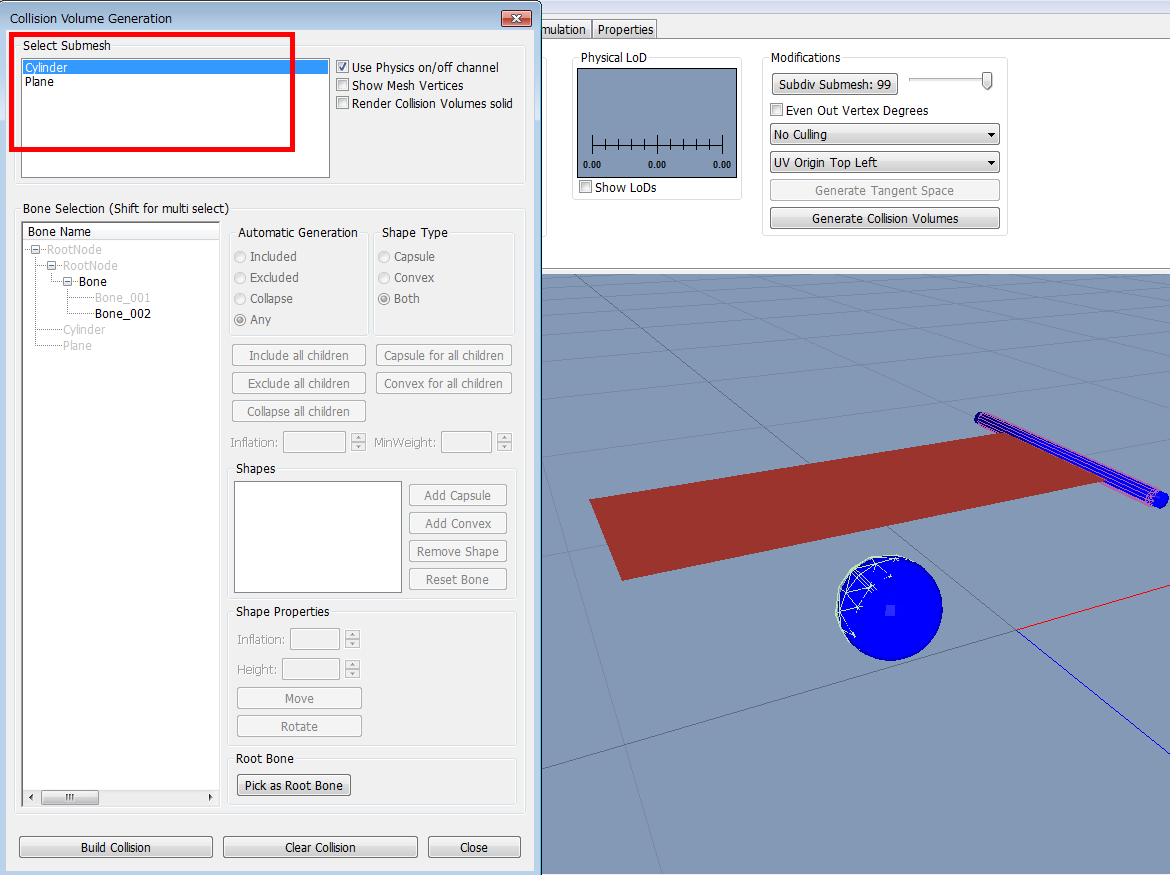Select the Convex shape type option
Image resolution: width=1170 pixels, height=875 pixels.
pos(384,277)
